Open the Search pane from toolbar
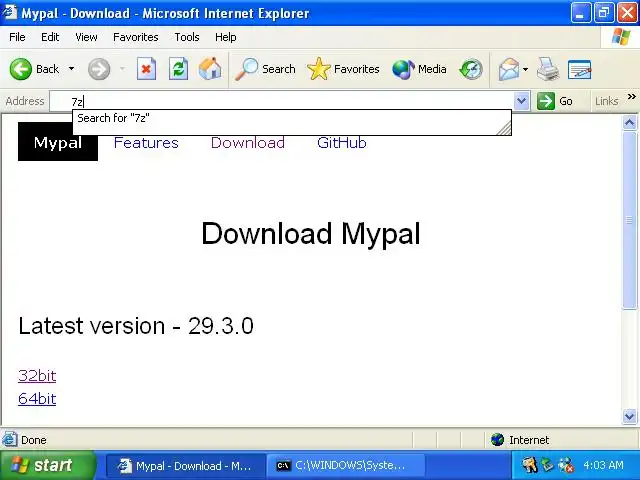The height and width of the screenshot is (480, 640). pyautogui.click(x=265, y=69)
